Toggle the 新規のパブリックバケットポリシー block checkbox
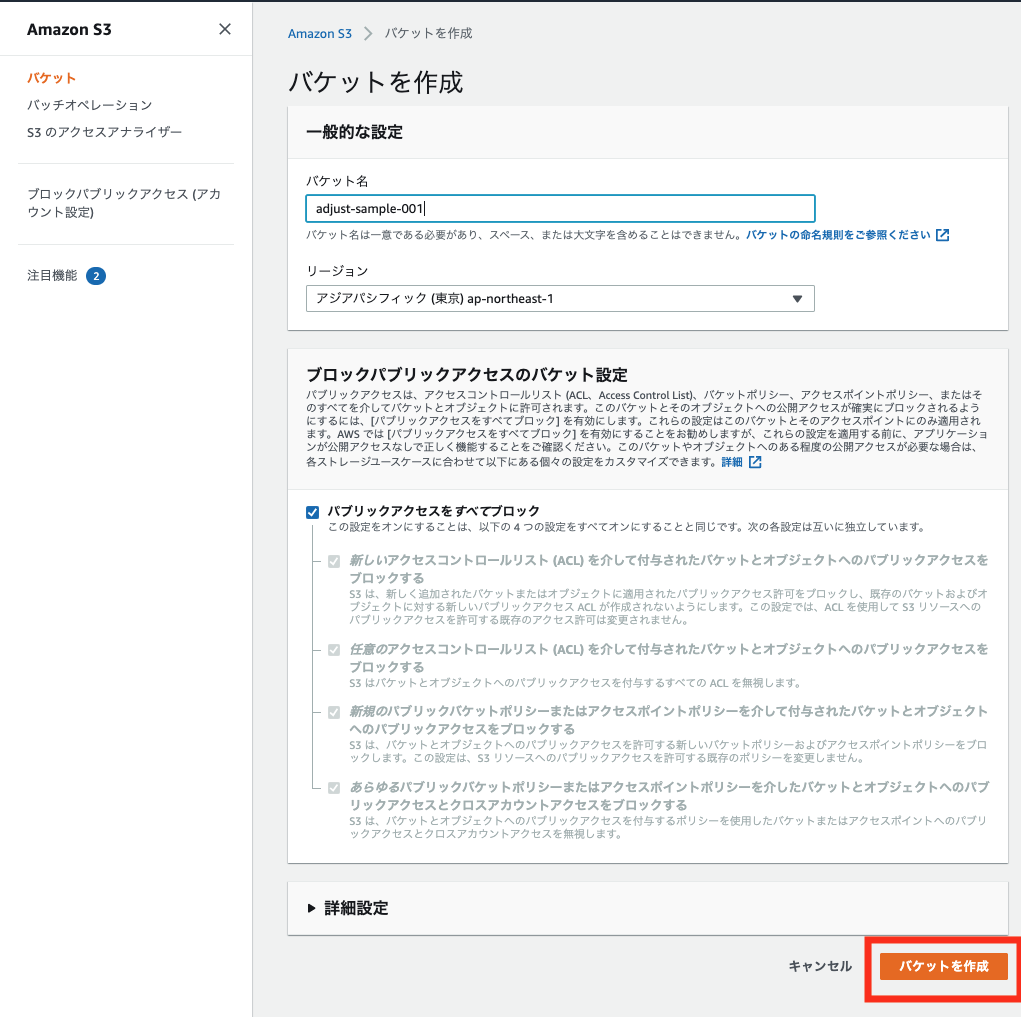This screenshot has height=1017, width=1021. tap(334, 712)
